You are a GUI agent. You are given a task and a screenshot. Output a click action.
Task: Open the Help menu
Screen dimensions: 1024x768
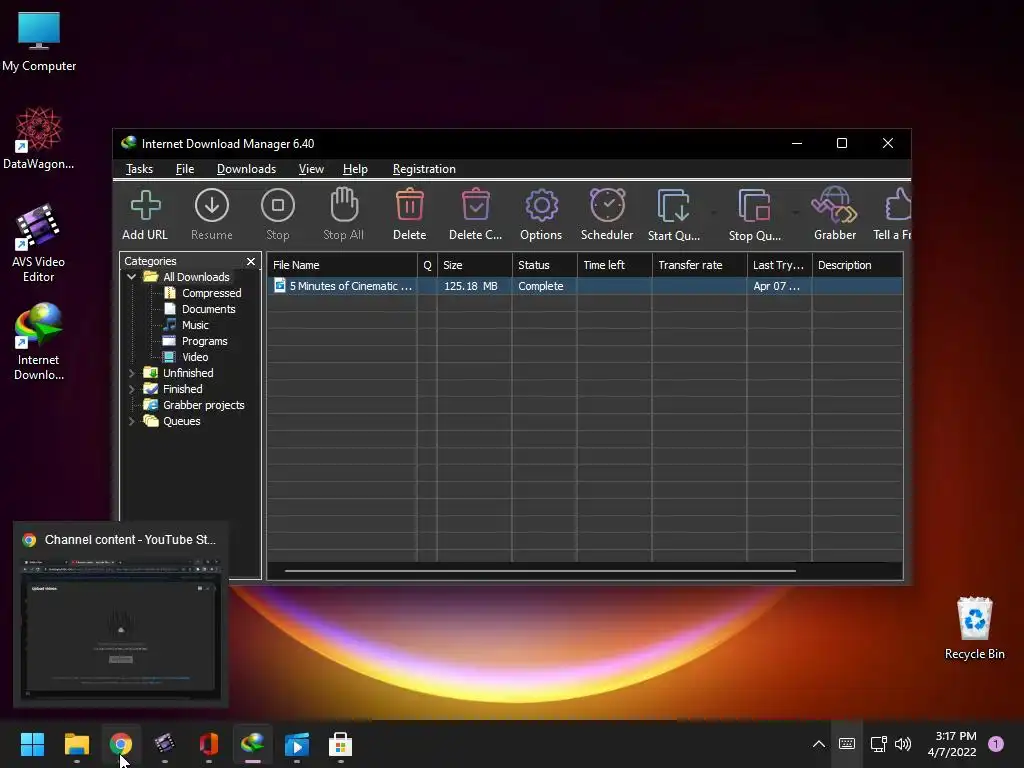[355, 168]
